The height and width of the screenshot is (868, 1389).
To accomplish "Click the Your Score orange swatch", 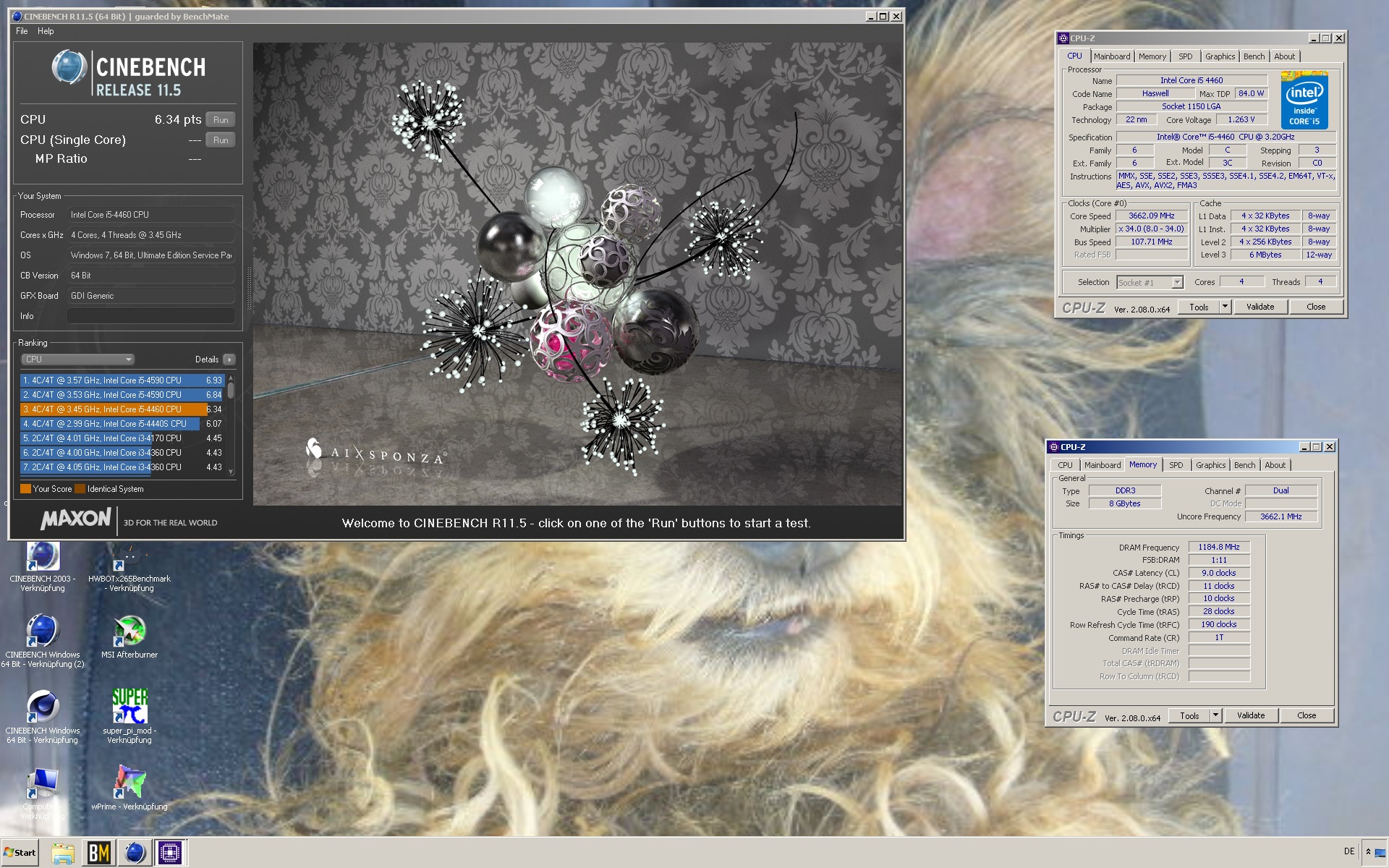I will coord(25,489).
